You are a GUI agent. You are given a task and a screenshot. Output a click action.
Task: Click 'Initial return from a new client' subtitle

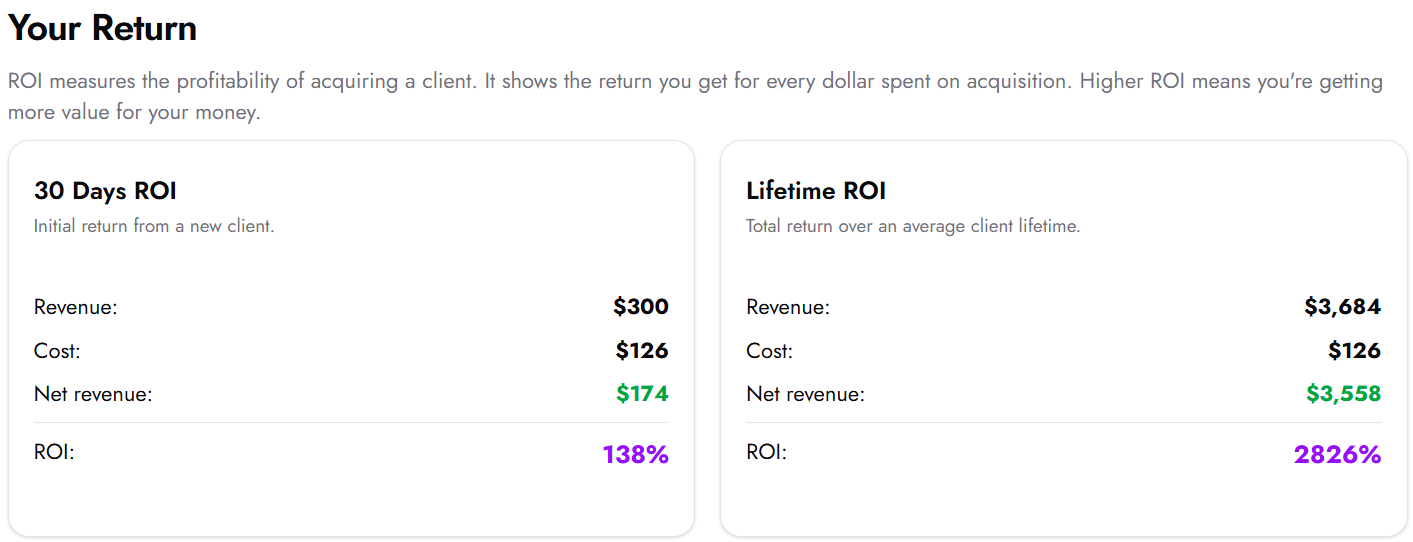(154, 226)
